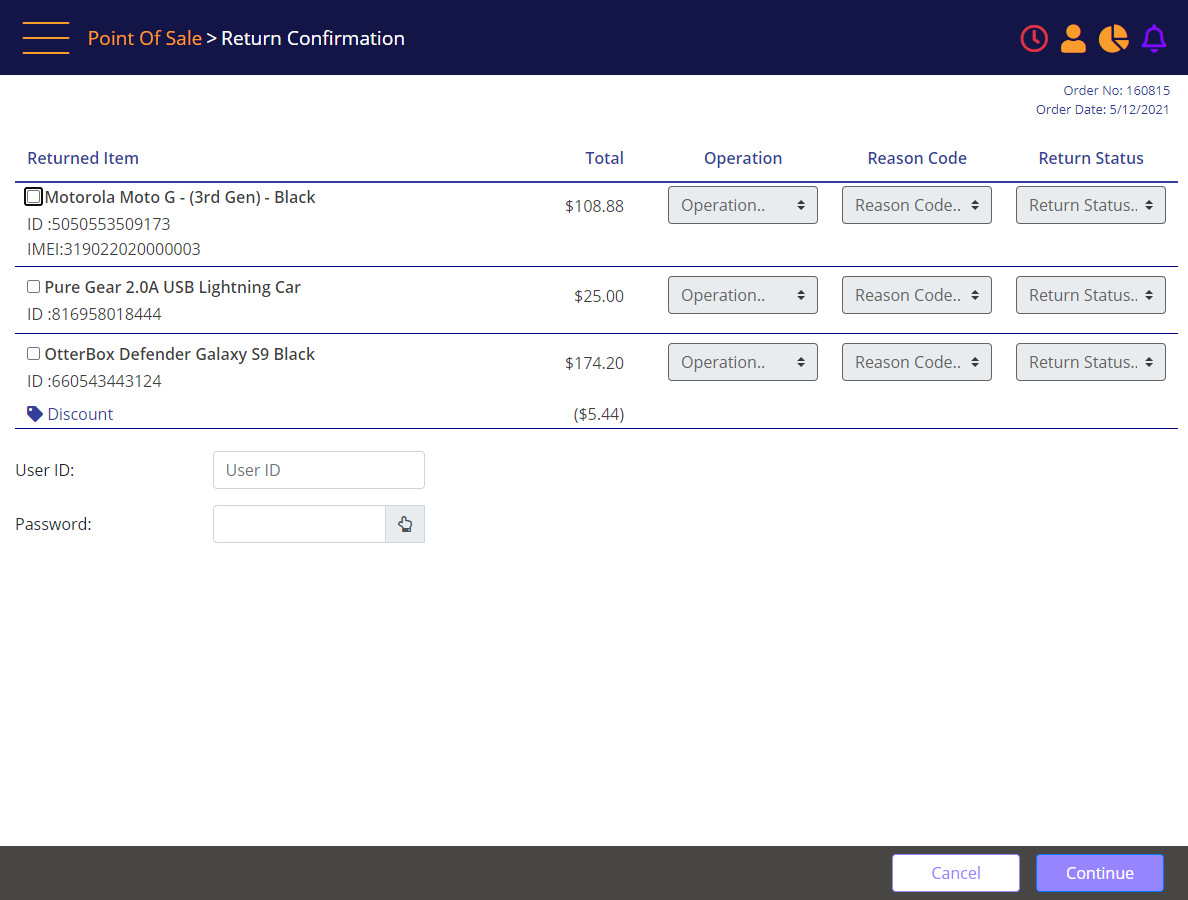Click the ($5.44) discount amount
The width and height of the screenshot is (1188, 900).
point(599,414)
